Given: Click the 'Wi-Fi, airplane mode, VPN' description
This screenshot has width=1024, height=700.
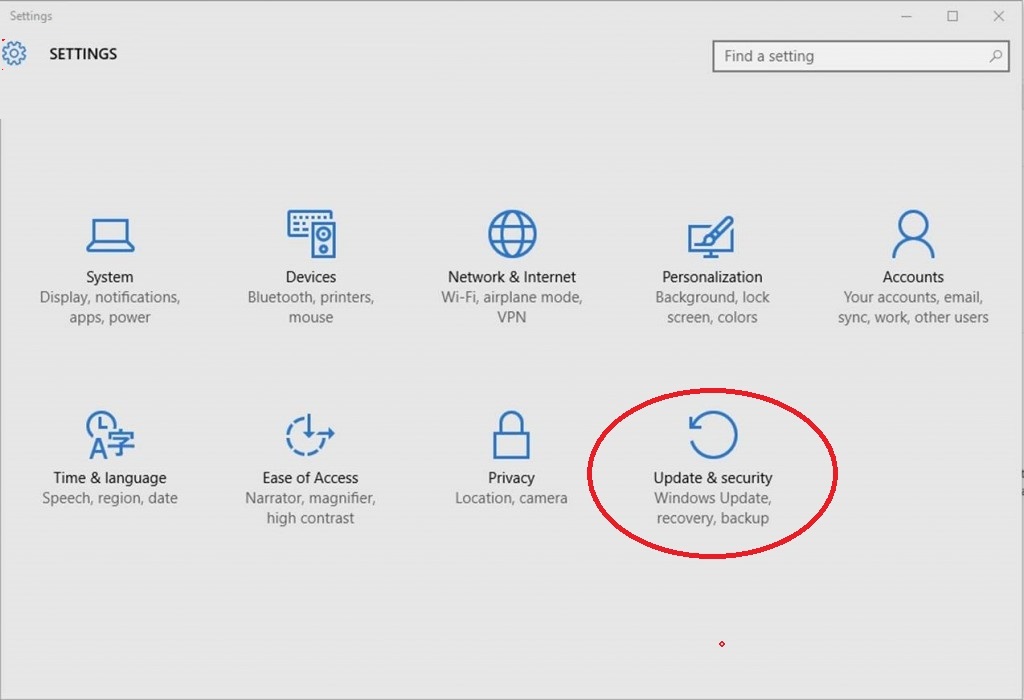Looking at the screenshot, I should click(512, 307).
